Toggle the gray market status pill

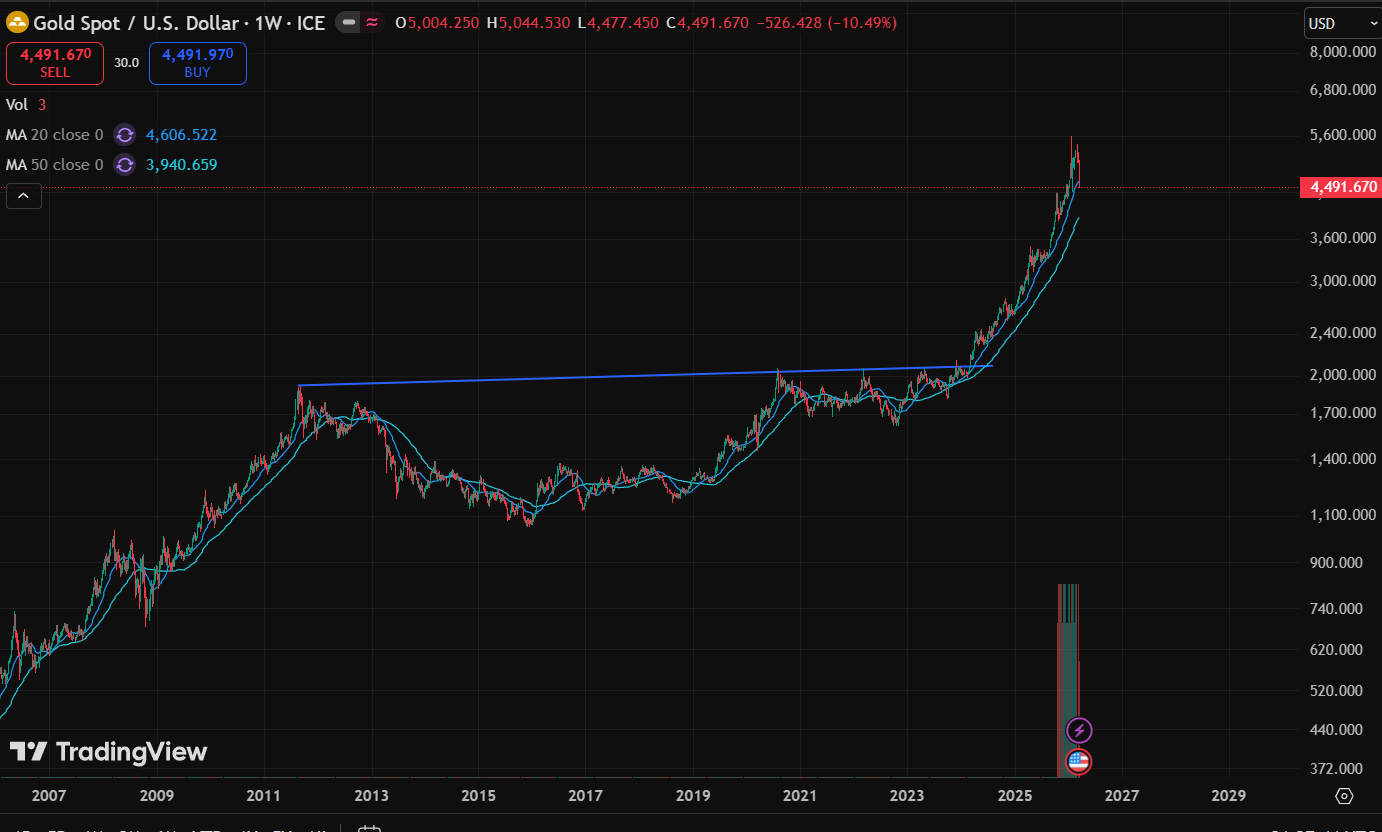click(347, 23)
